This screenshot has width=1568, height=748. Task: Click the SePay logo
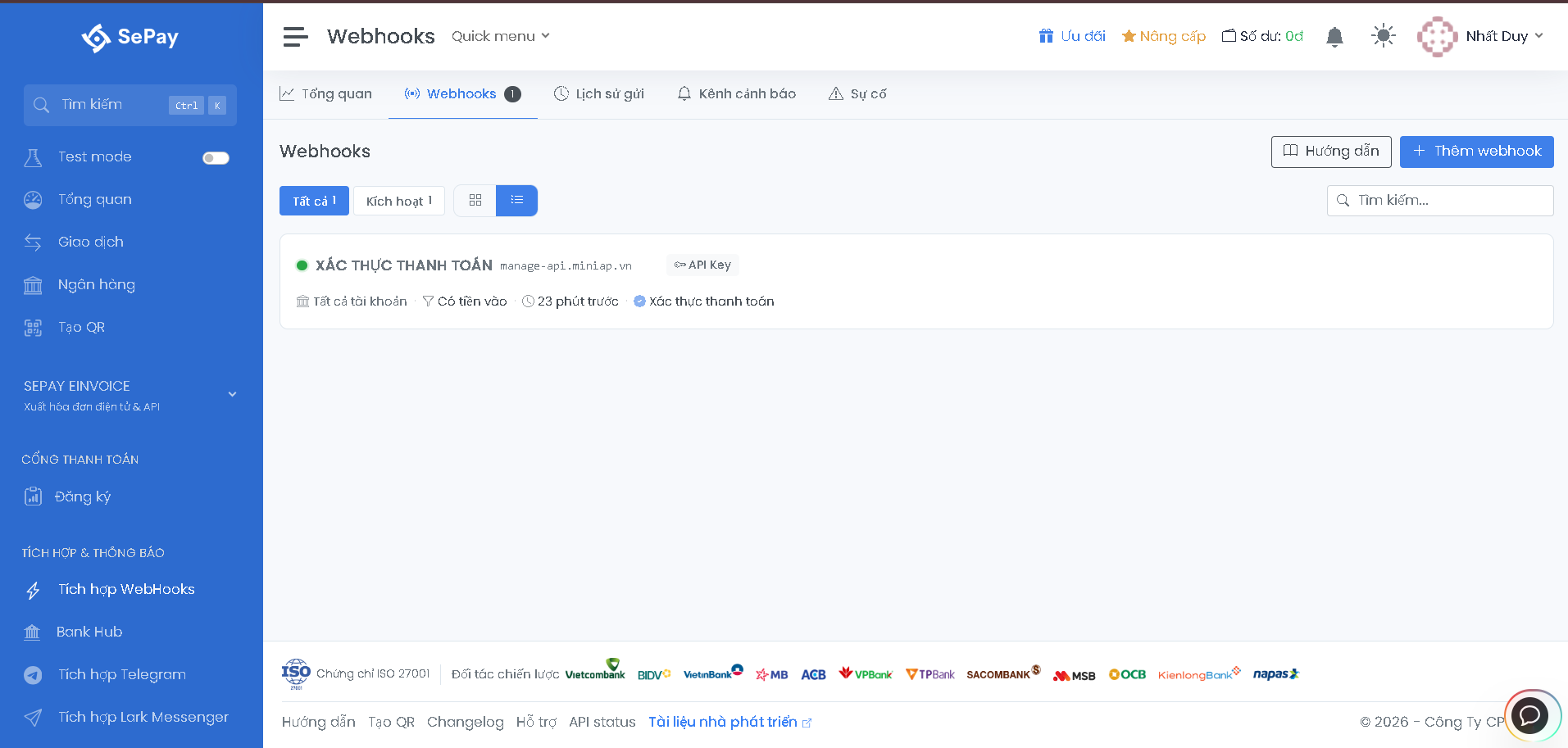click(x=130, y=37)
